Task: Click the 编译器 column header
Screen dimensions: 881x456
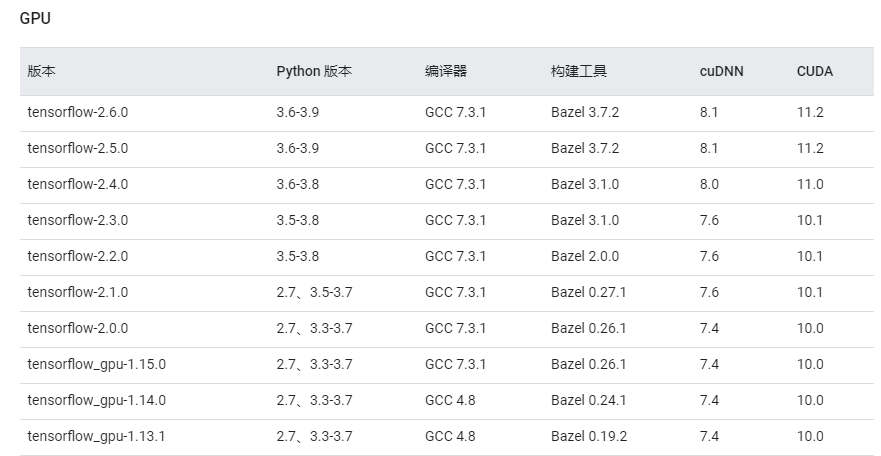Action: [x=446, y=72]
